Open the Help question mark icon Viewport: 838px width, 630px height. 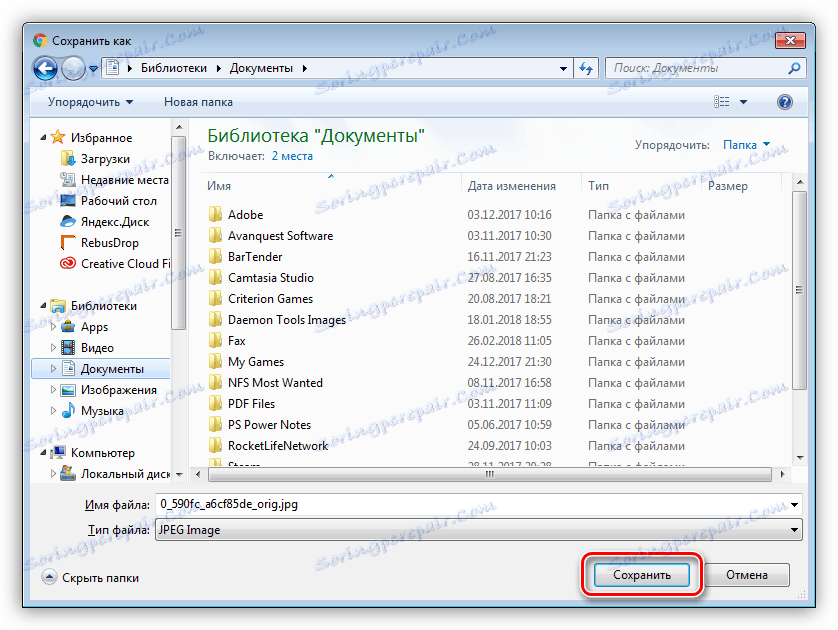coord(785,101)
